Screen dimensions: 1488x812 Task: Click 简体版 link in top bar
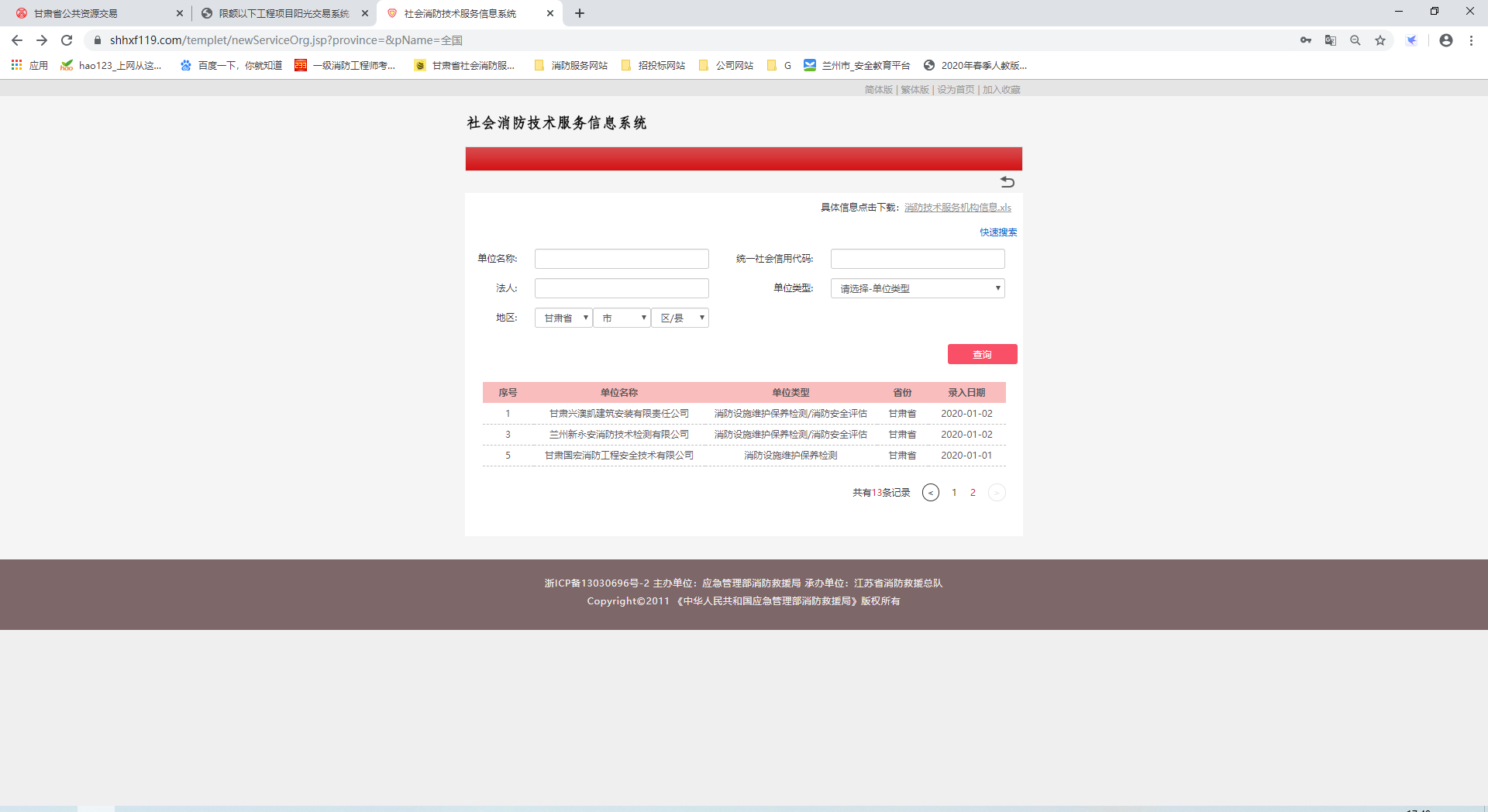coord(878,90)
